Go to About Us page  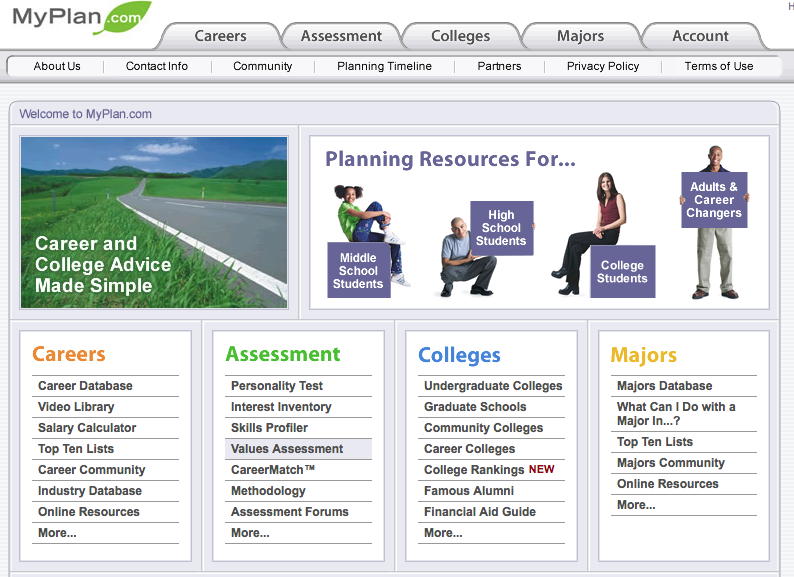57,66
